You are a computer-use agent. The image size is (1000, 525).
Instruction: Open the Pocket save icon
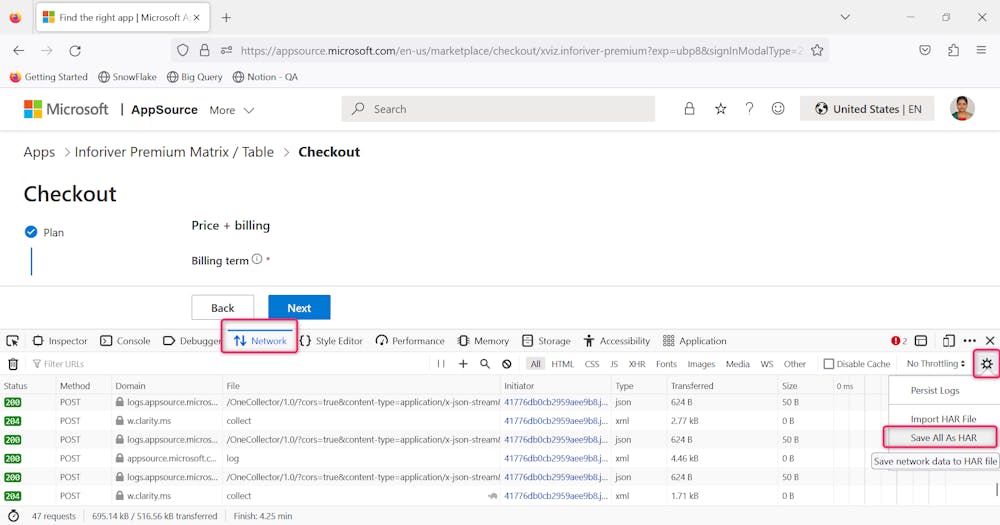[925, 50]
